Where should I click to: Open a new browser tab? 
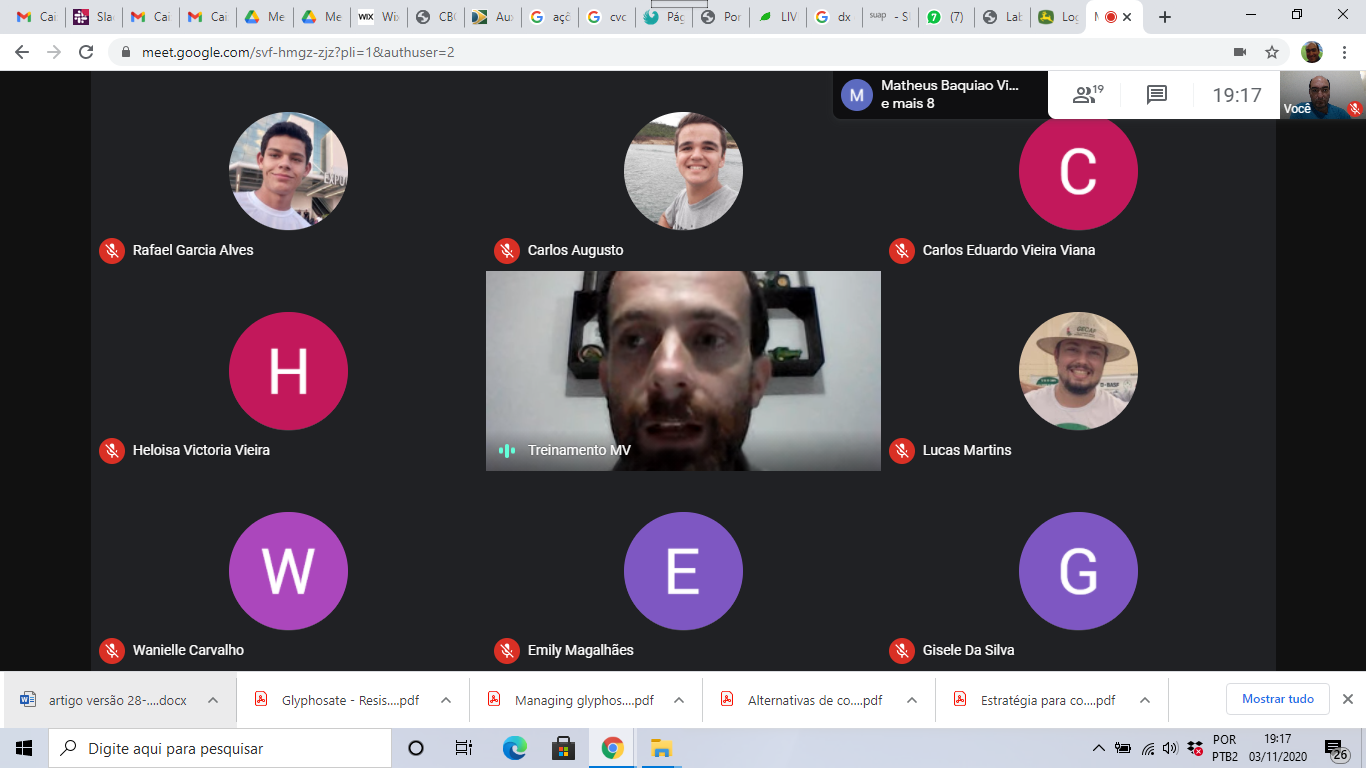(1164, 17)
